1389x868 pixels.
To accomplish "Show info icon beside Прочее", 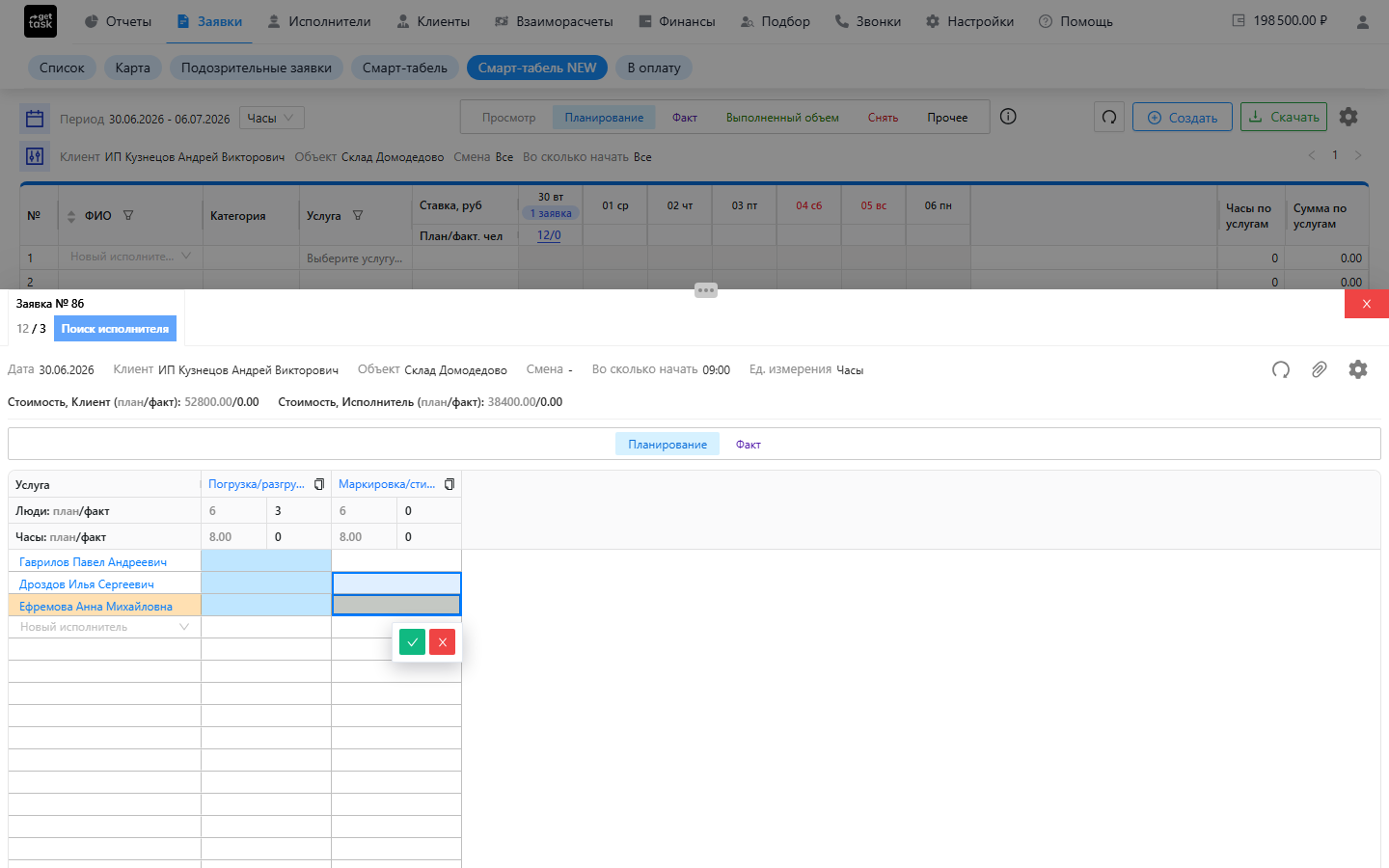I will point(1008,117).
